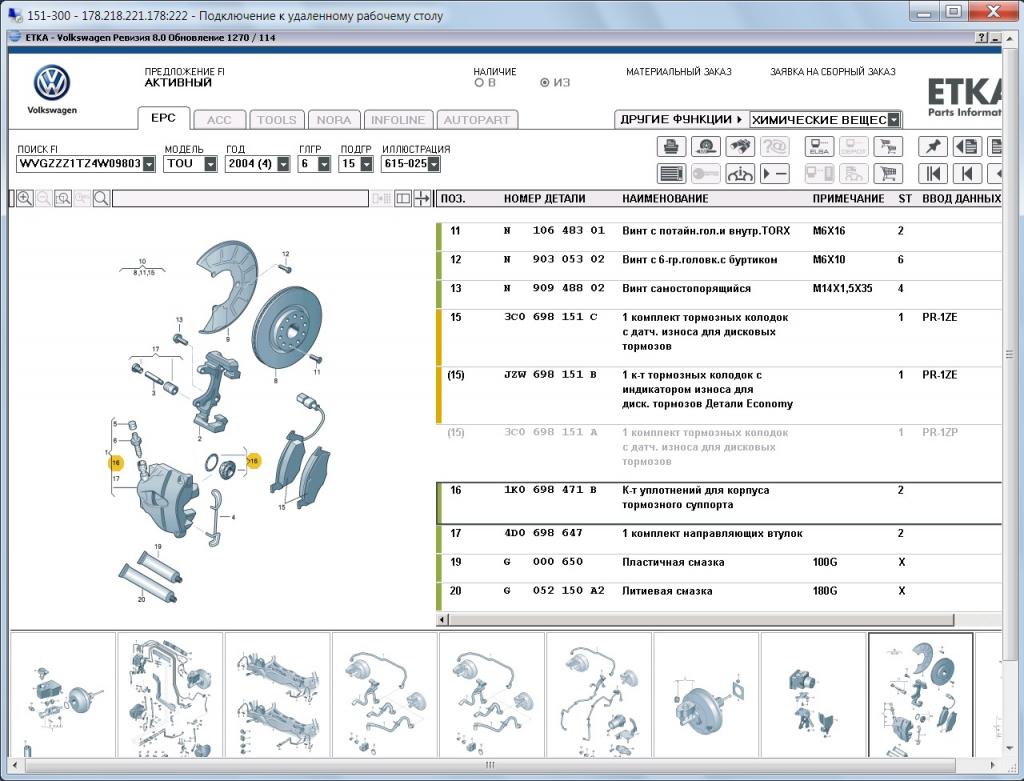
Task: Select the 'ИЗ' availability radio button
Action: [x=545, y=83]
